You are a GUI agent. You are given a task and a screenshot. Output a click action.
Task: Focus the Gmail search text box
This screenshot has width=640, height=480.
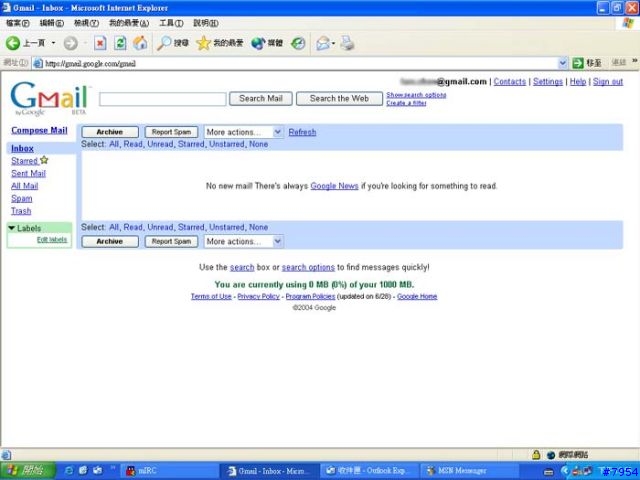[162, 99]
